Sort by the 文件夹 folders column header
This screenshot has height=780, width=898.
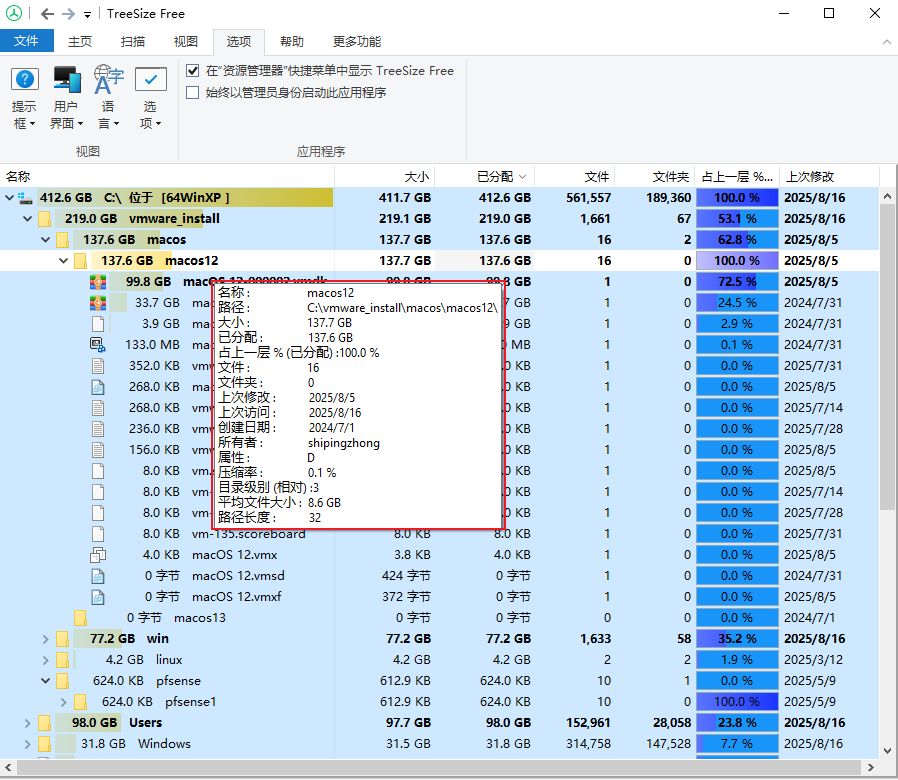pyautogui.click(x=655, y=176)
